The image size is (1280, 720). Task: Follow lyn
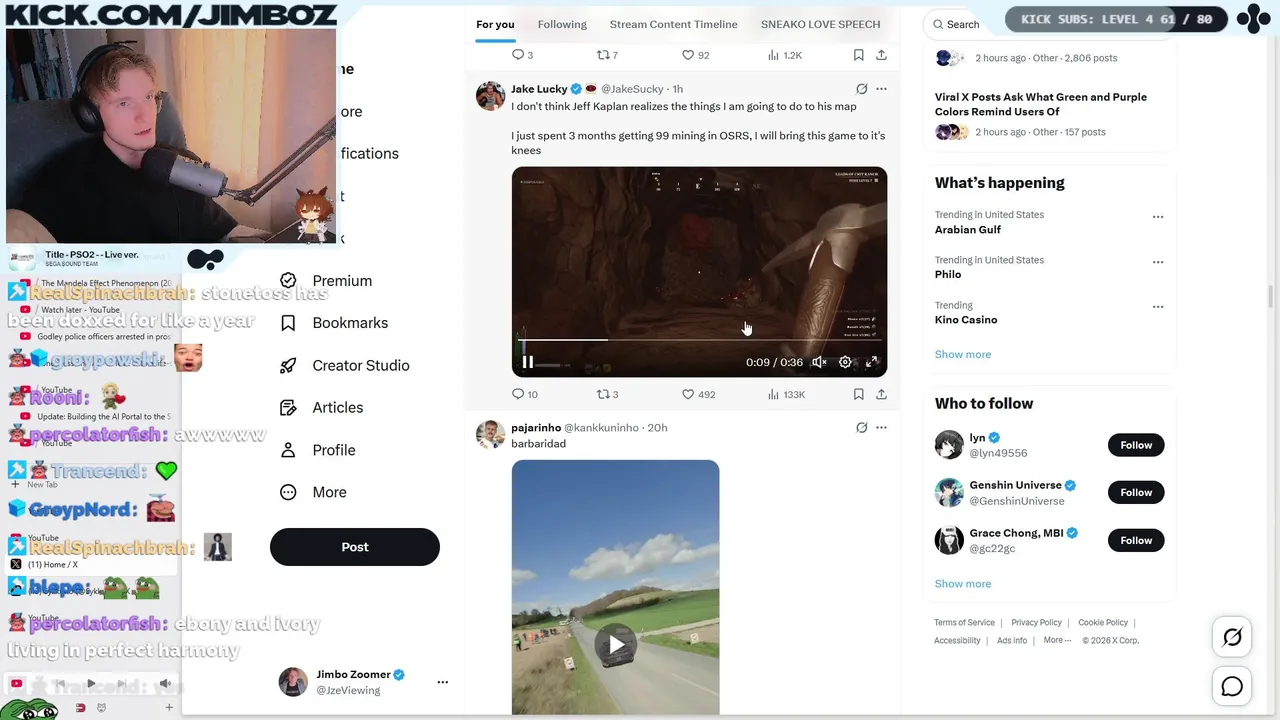tap(1136, 445)
